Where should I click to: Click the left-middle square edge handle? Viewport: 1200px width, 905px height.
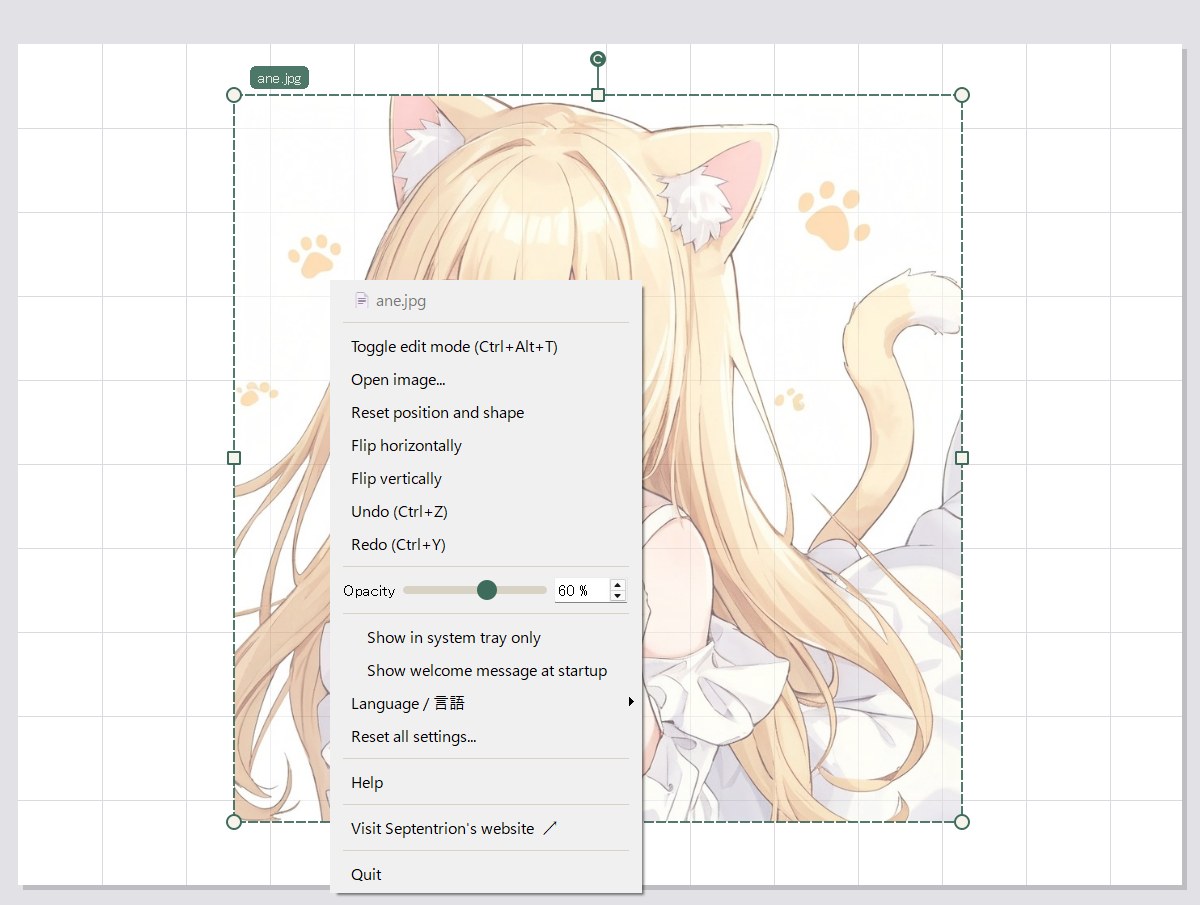pos(234,458)
